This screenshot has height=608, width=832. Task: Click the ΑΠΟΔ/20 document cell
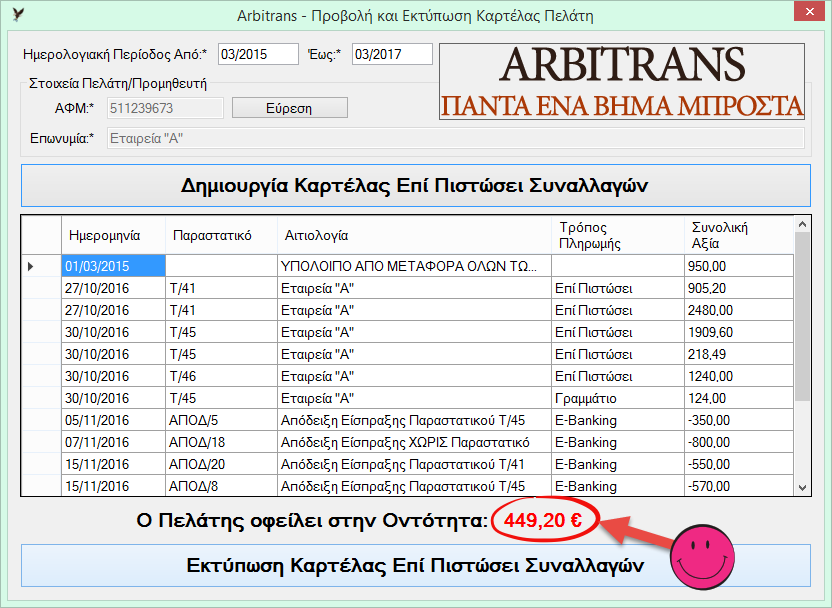click(x=221, y=465)
